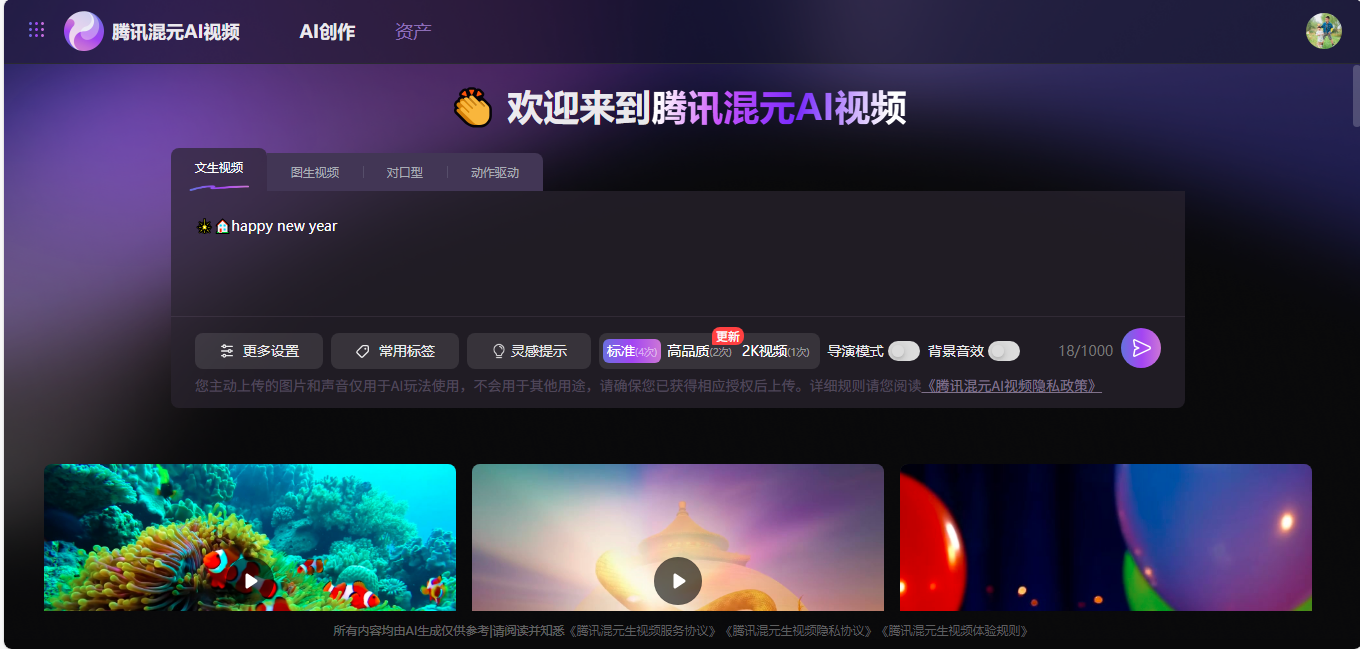Open 更多设置 settings button

coord(259,351)
